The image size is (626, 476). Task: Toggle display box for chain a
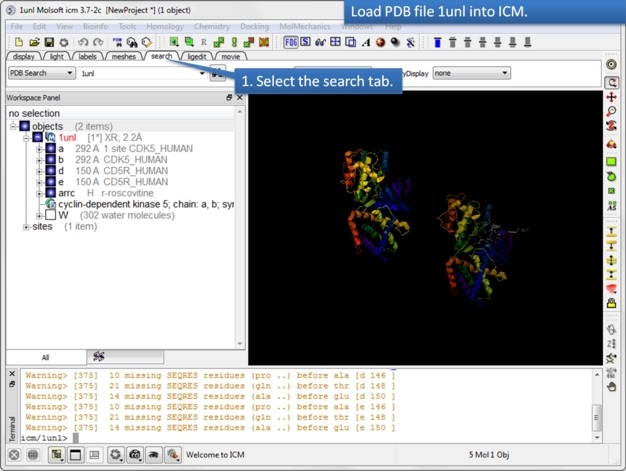pyautogui.click(x=50, y=149)
